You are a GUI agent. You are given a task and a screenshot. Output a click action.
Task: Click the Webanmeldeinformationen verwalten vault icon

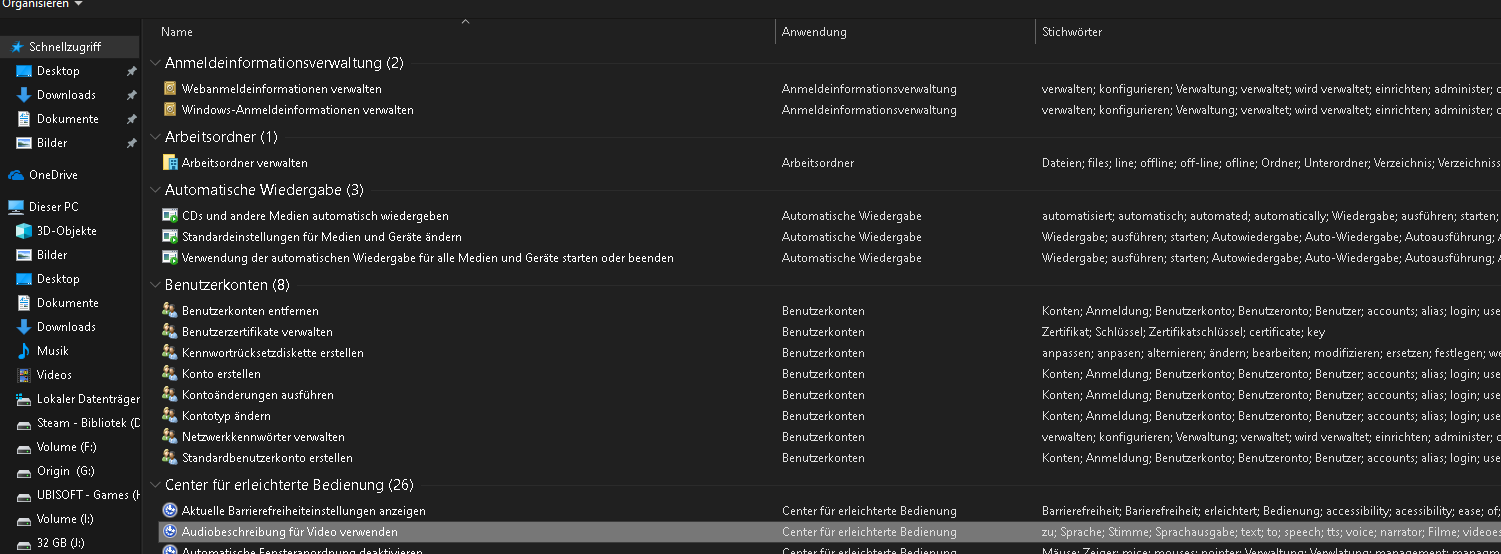(170, 89)
